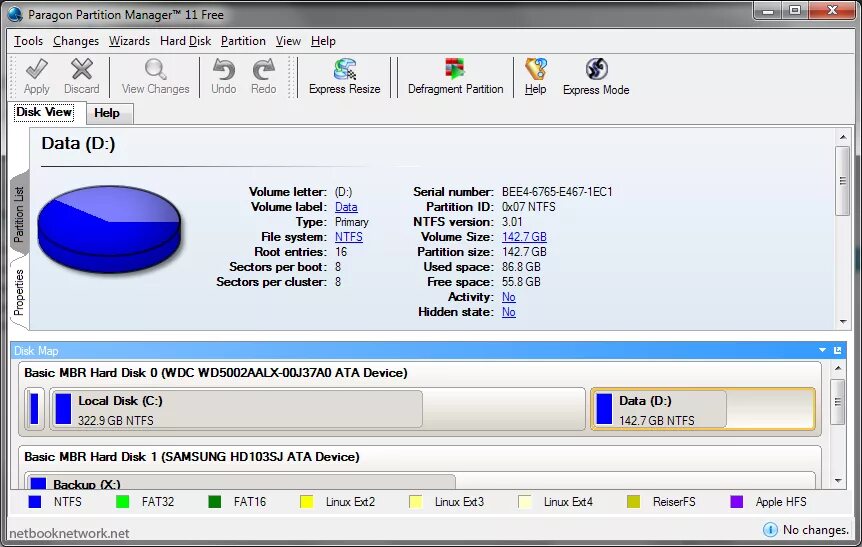Click Disk Map scrollbar down arrow
The image size is (862, 547).
click(838, 481)
